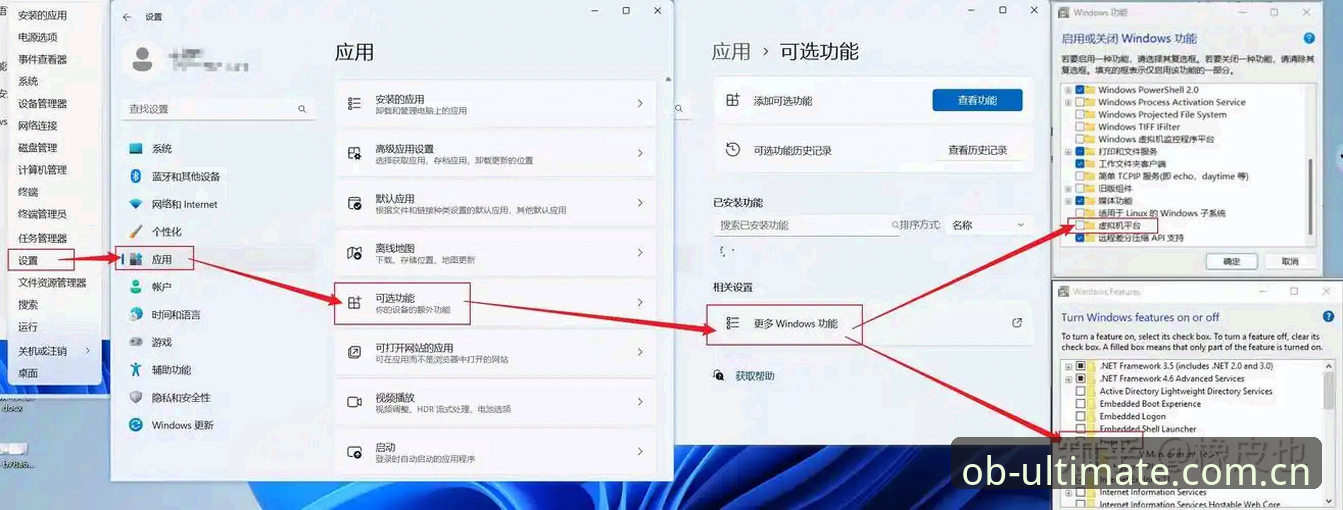Expand the 打印和文件服务 tree node
This screenshot has height=510, width=1343.
tap(1068, 151)
